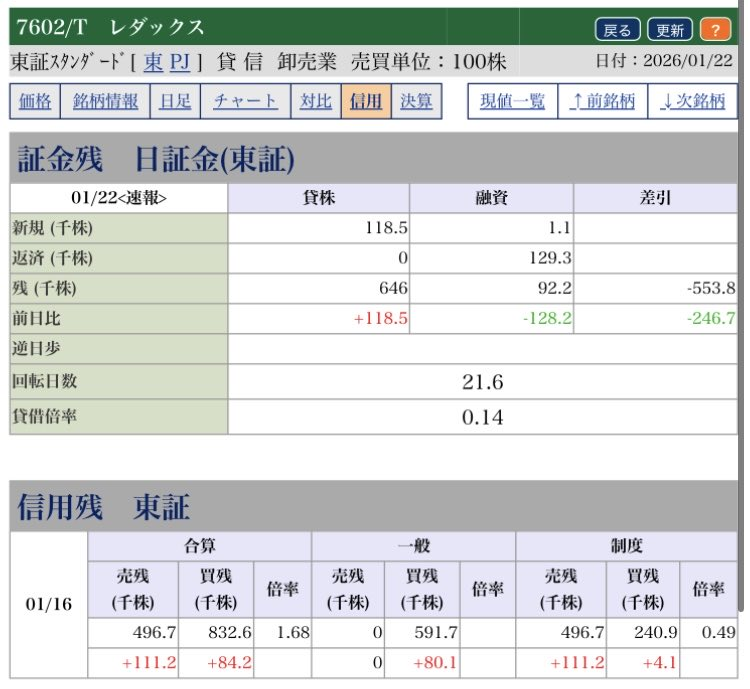Open the 対比 comparison tab
Screen dimensions: 750x689
click(x=316, y=101)
